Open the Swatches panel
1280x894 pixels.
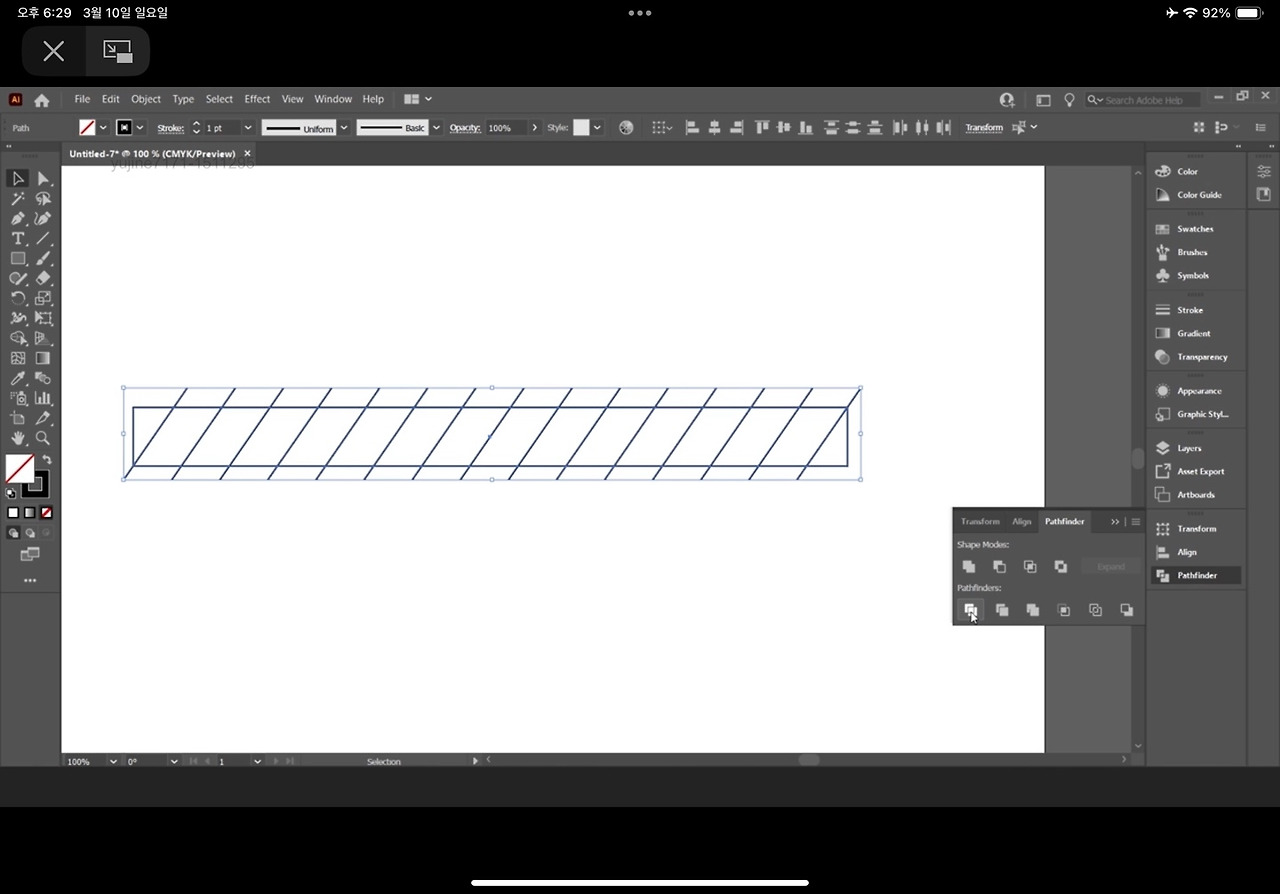1196,229
